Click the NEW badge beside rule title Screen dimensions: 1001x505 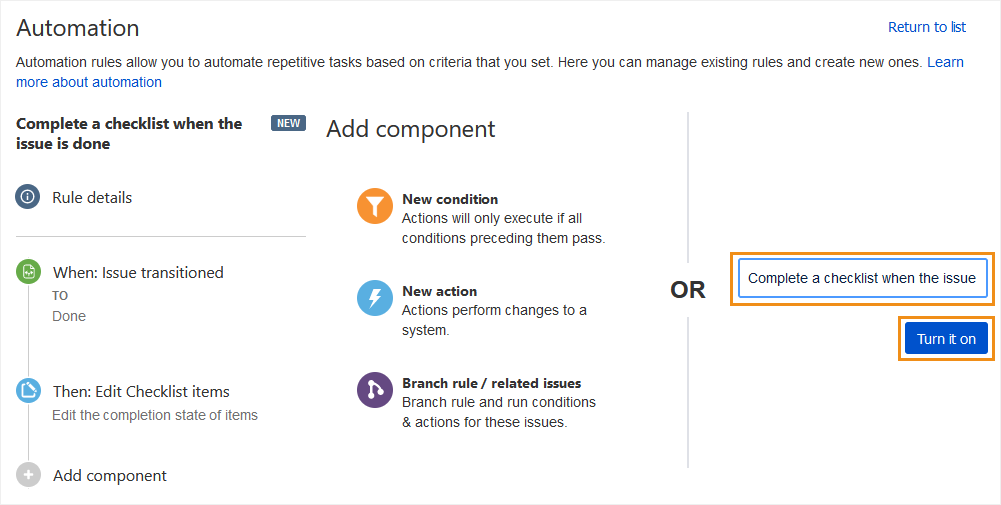click(288, 123)
